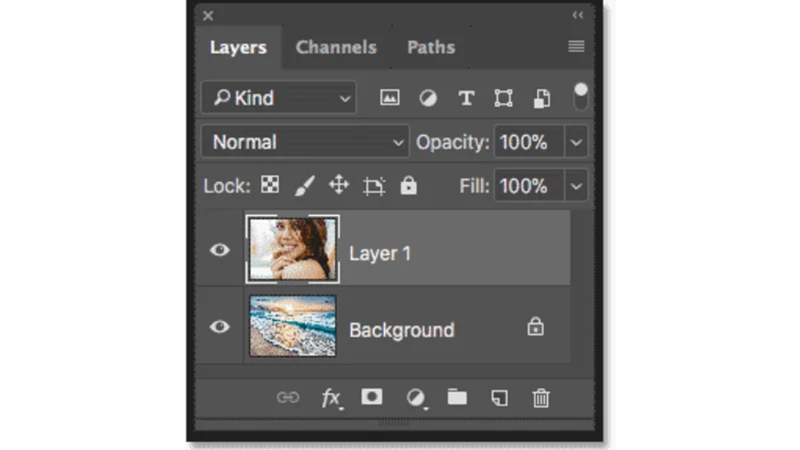Select Background layer beach thumbnail
Viewport: 800px width, 450px height.
[292, 326]
